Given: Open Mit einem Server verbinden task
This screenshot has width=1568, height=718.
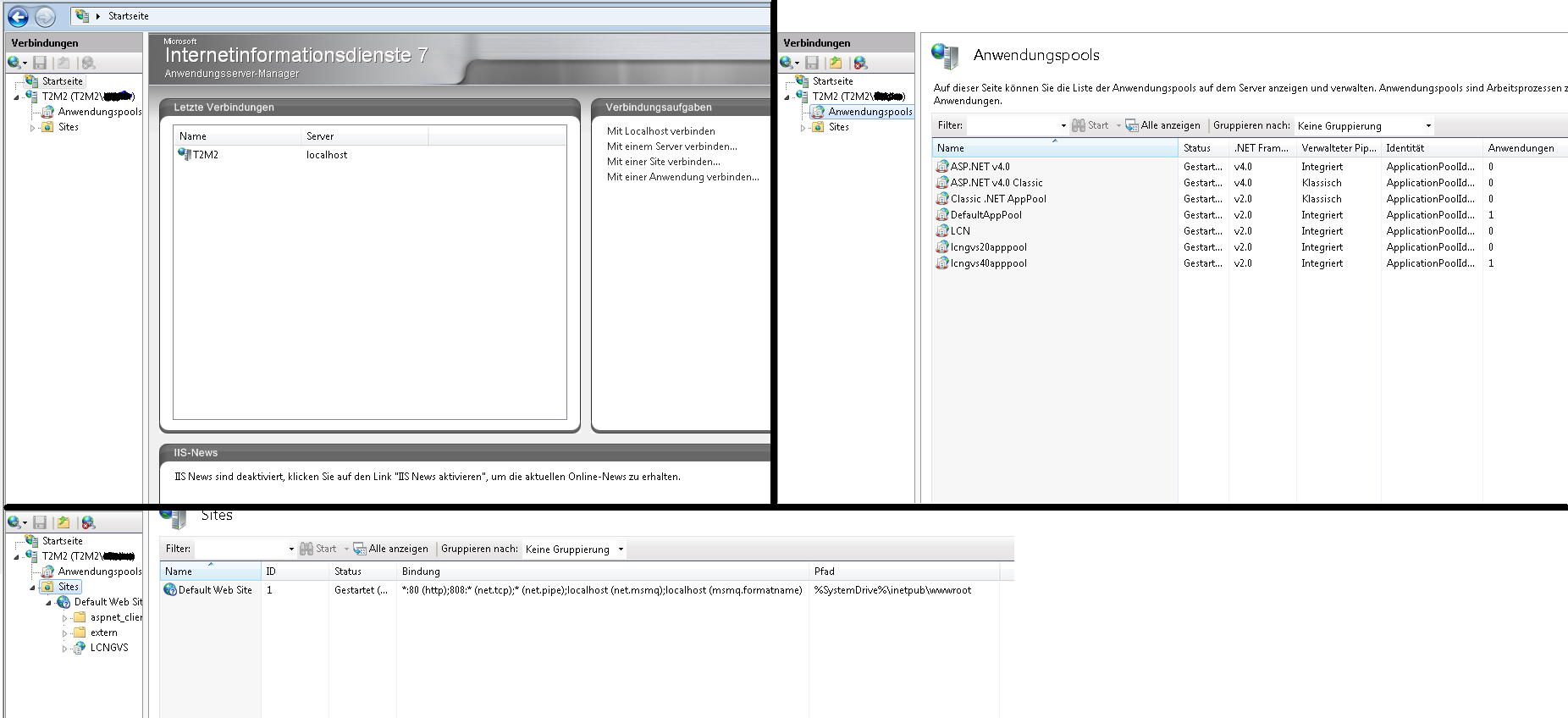Looking at the screenshot, I should (671, 146).
